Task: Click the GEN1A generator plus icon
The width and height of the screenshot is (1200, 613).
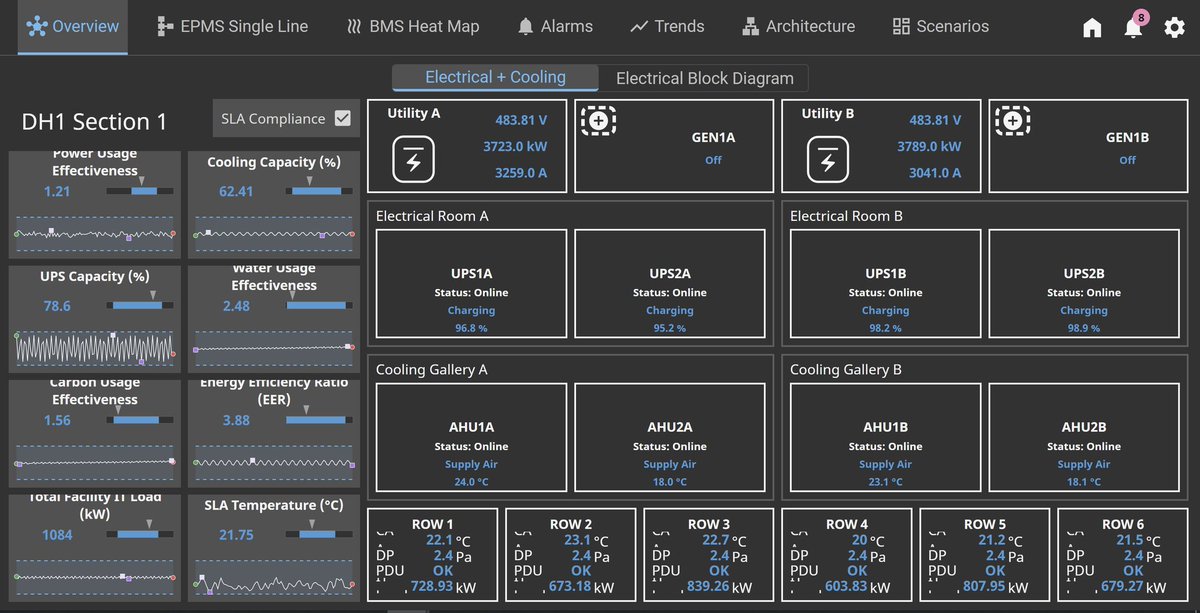Action: [598, 121]
